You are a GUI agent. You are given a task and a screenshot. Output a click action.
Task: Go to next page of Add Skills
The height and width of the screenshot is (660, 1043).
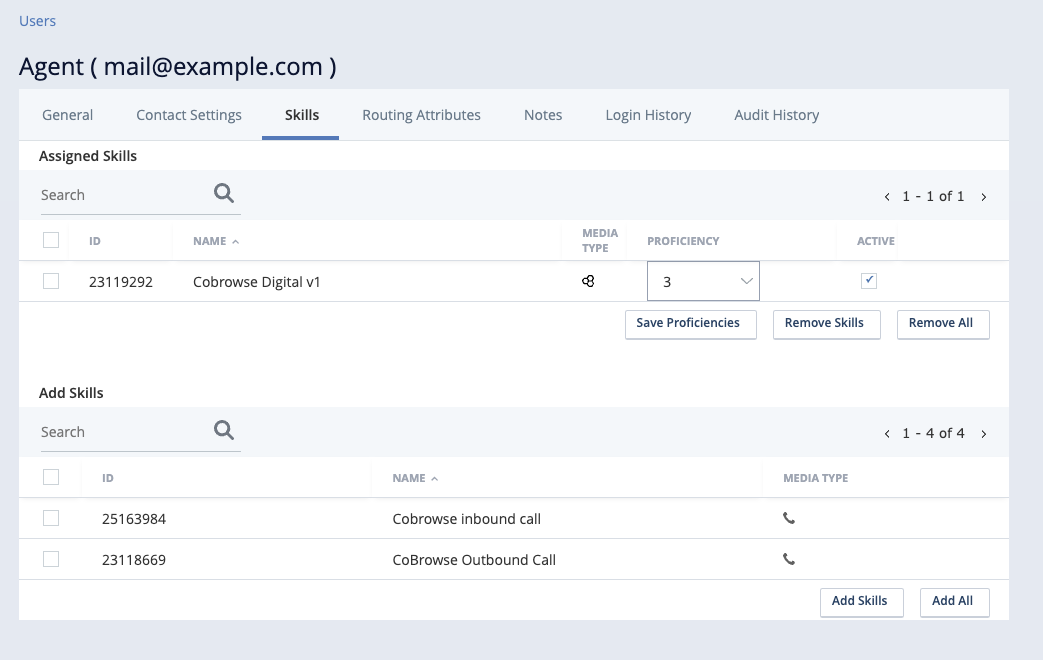click(984, 434)
